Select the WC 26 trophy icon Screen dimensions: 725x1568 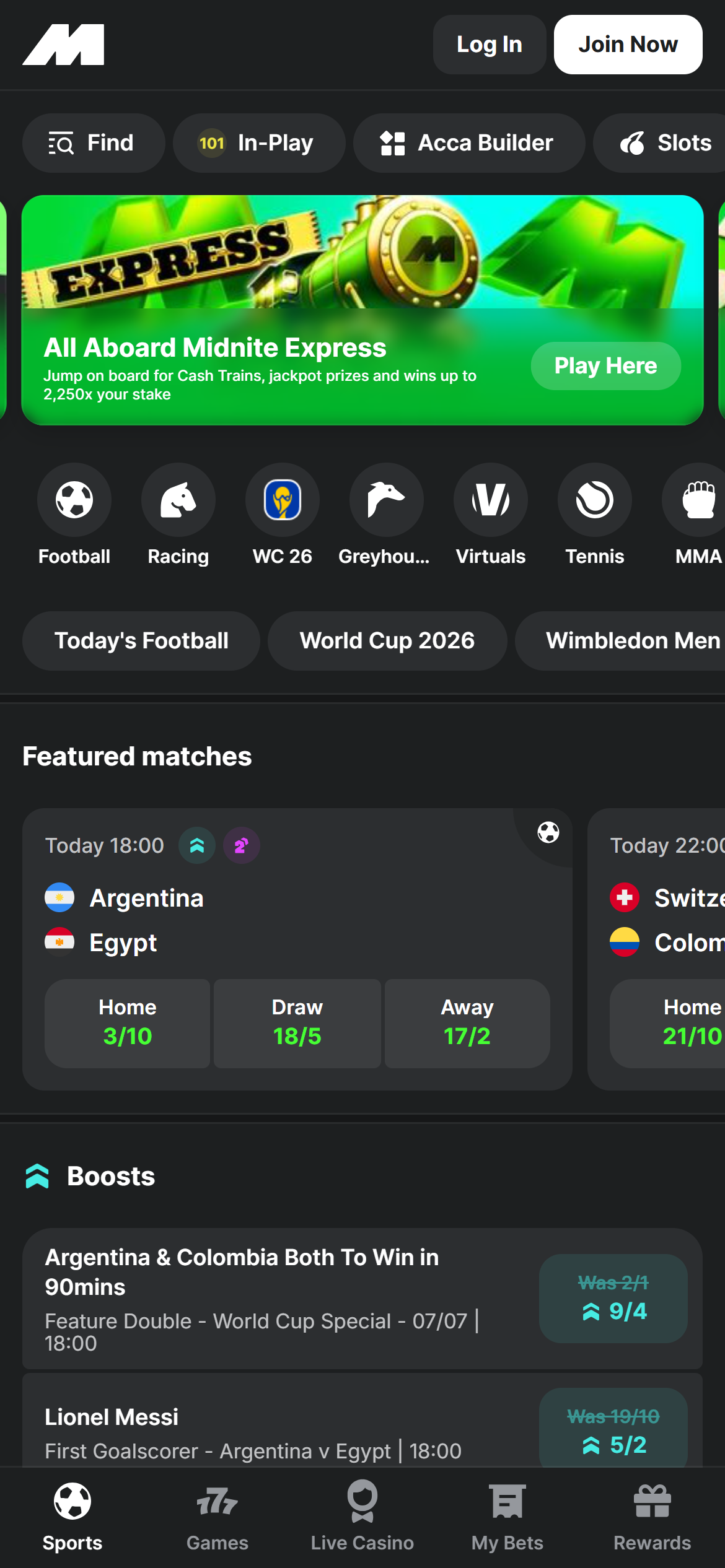(x=283, y=499)
